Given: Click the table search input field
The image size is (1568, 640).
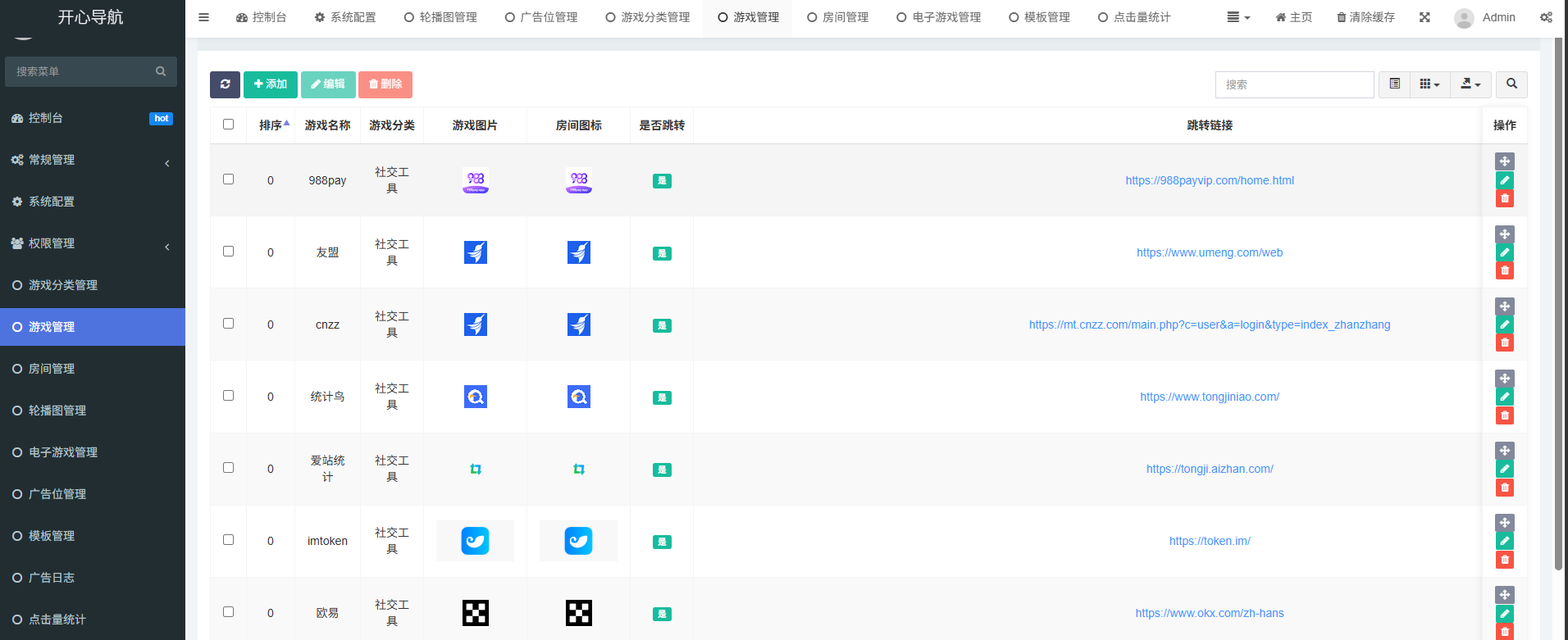Looking at the screenshot, I should pyautogui.click(x=1294, y=84).
